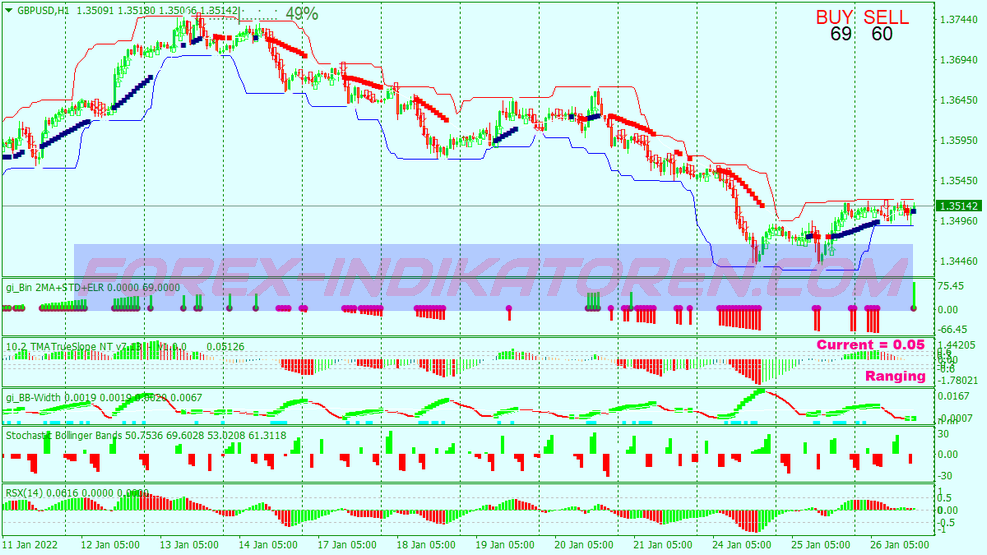Click the dropdown triangle beside GBPUSD,H1
This screenshot has height=555, width=987.
pos(9,11)
